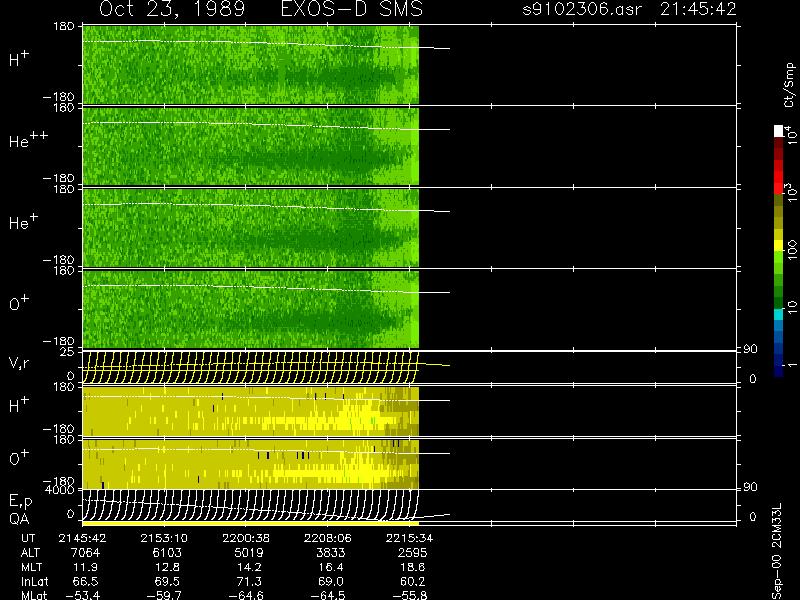Click the "90" right-axis tick of V,r panel
This screenshot has width=800, height=600.
[x=751, y=349]
